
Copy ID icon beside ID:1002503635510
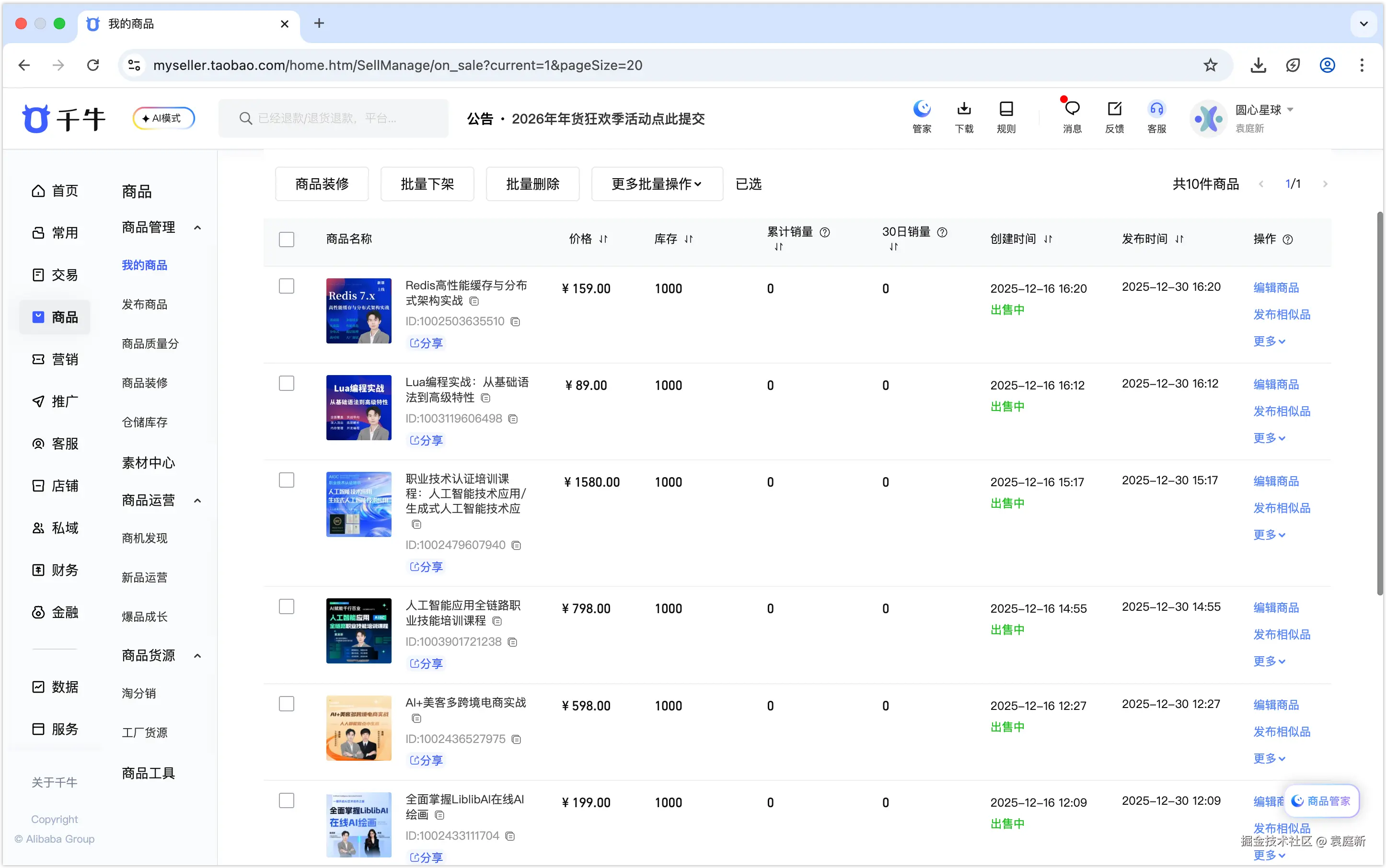click(515, 321)
